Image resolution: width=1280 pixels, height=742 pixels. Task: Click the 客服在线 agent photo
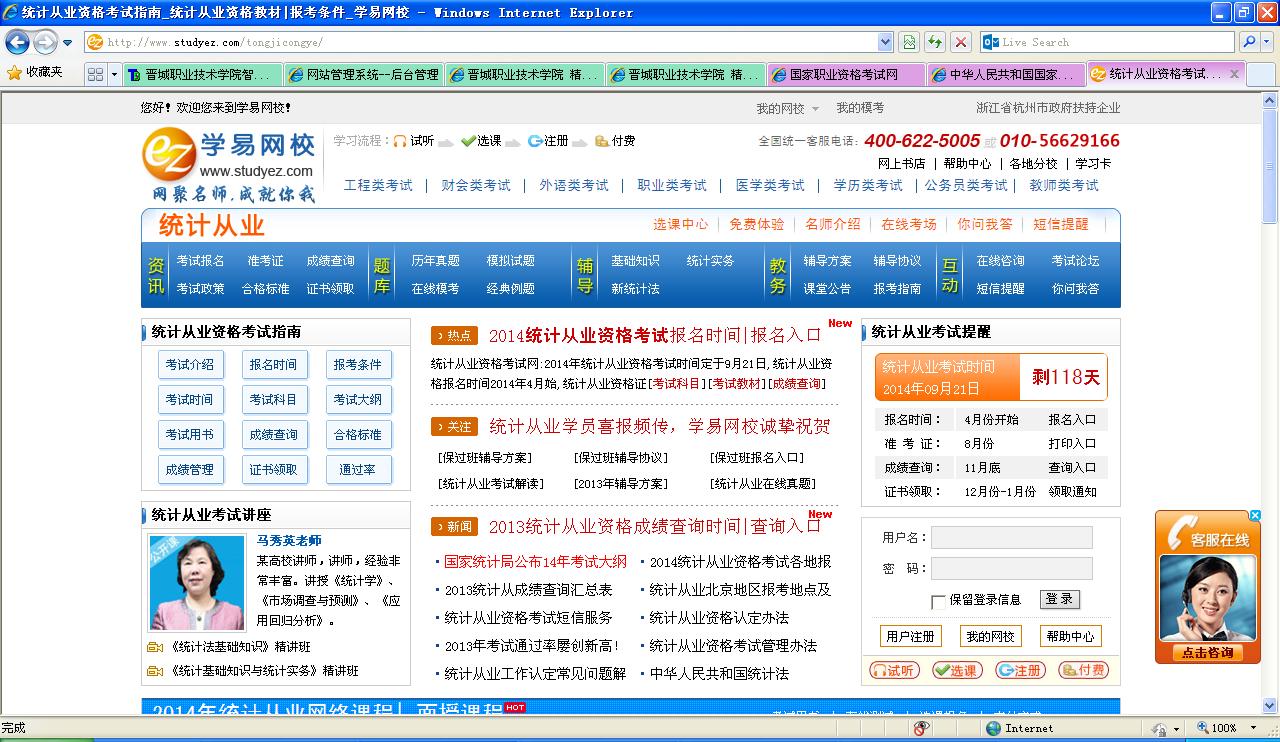pos(1207,598)
